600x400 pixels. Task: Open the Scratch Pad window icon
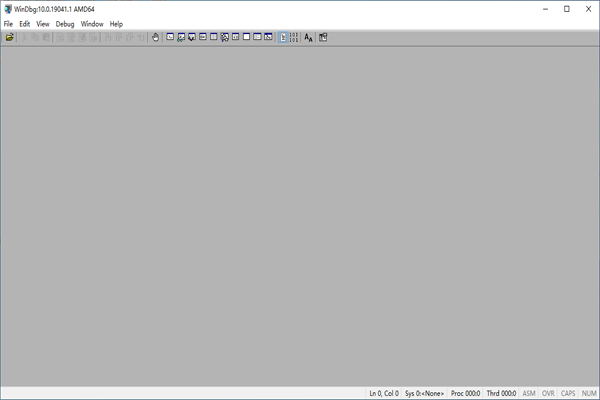point(247,37)
